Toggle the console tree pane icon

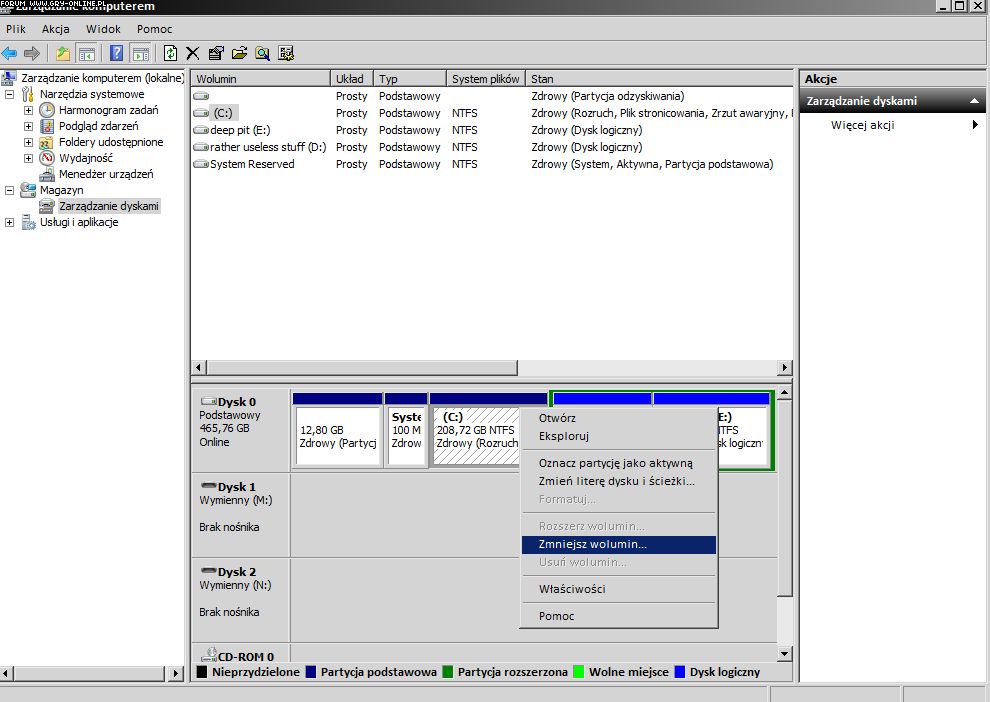pos(86,54)
